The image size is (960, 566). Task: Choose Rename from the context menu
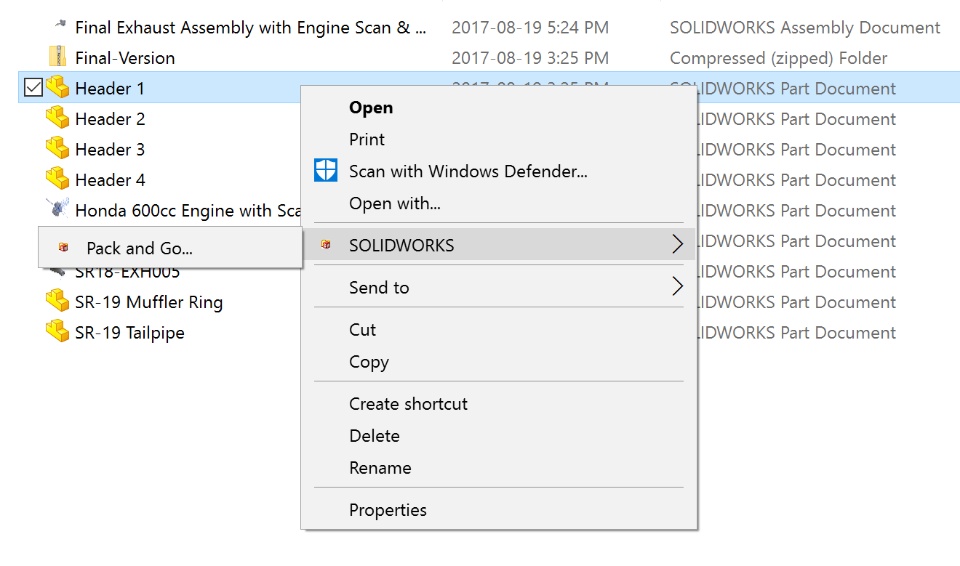(x=380, y=467)
